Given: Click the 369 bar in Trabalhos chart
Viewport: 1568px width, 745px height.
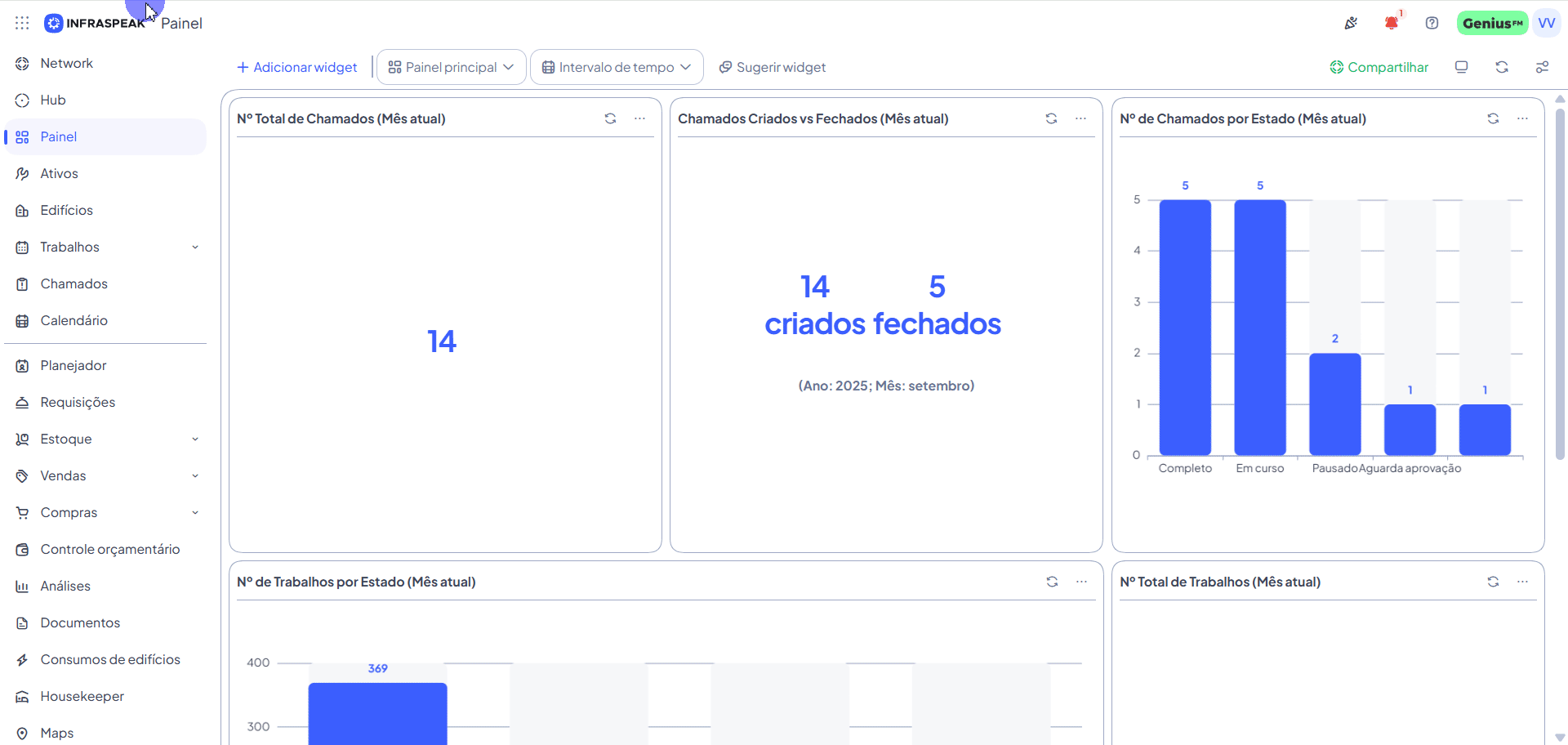Looking at the screenshot, I should click(x=377, y=713).
